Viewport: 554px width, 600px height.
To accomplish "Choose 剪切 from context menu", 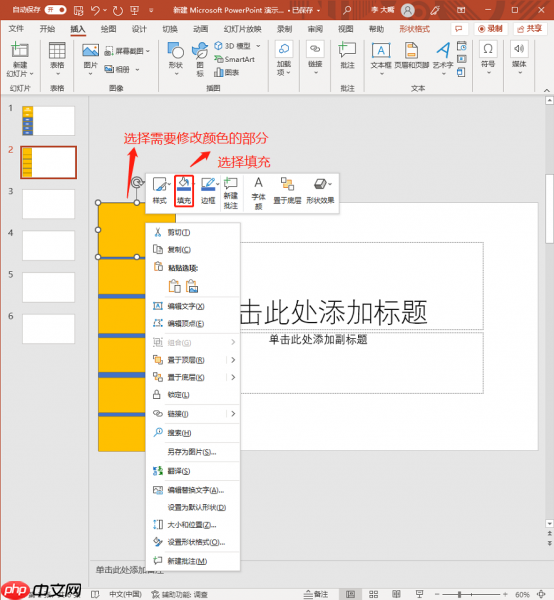I will coord(193,232).
